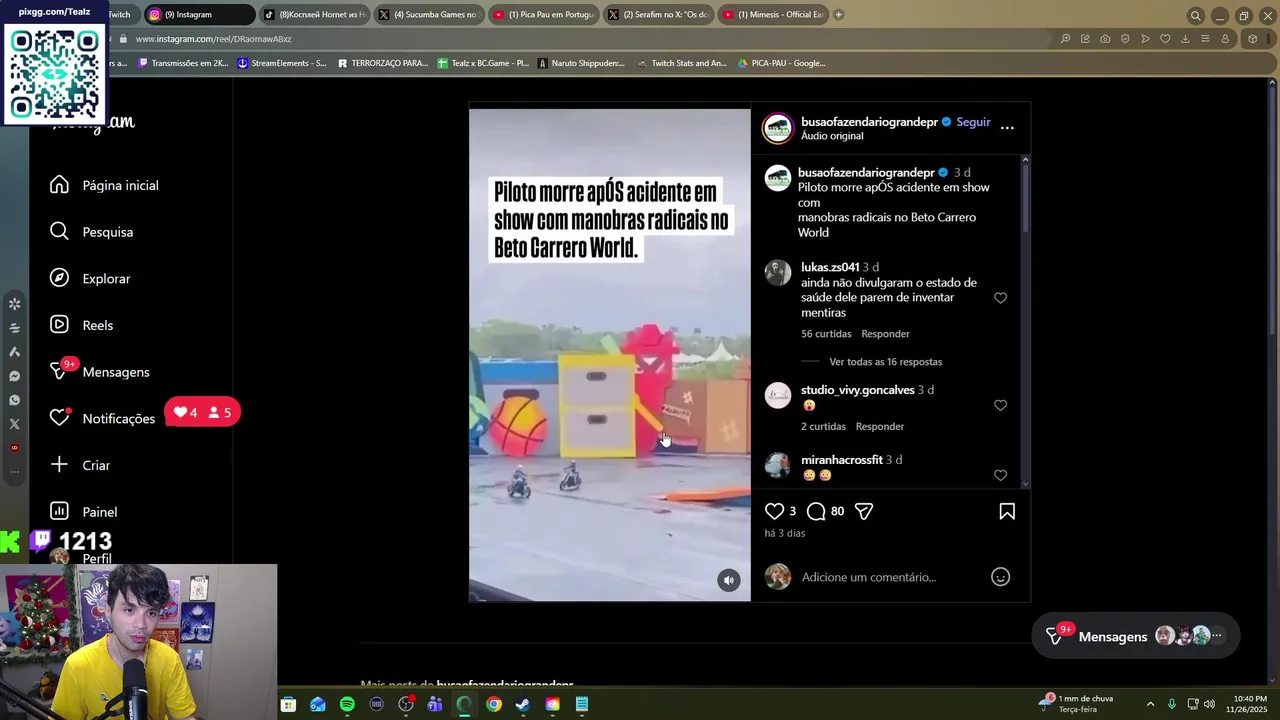The image size is (1280, 720).
Task: Open Microsoft Teams from the taskbar
Action: [435, 704]
